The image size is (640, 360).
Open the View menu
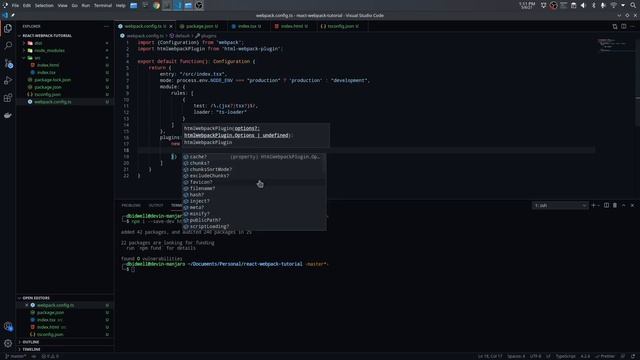(x=62, y=5)
